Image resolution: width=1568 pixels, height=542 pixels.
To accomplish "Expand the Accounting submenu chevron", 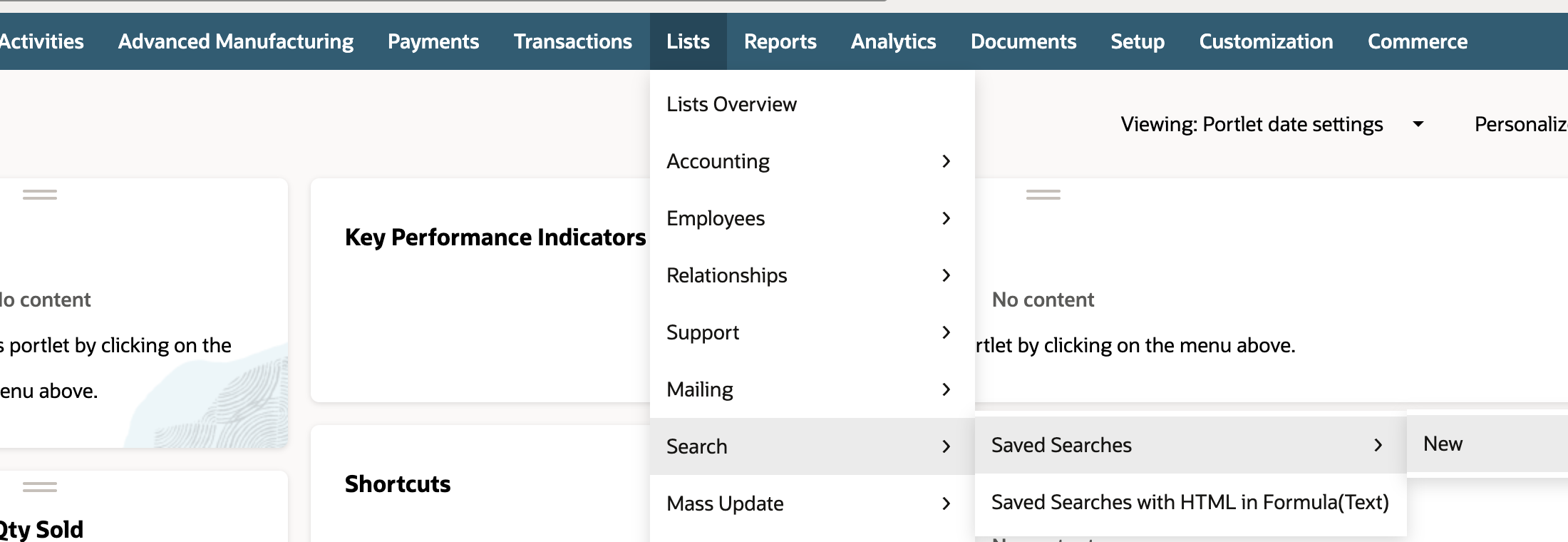I will coord(947,161).
